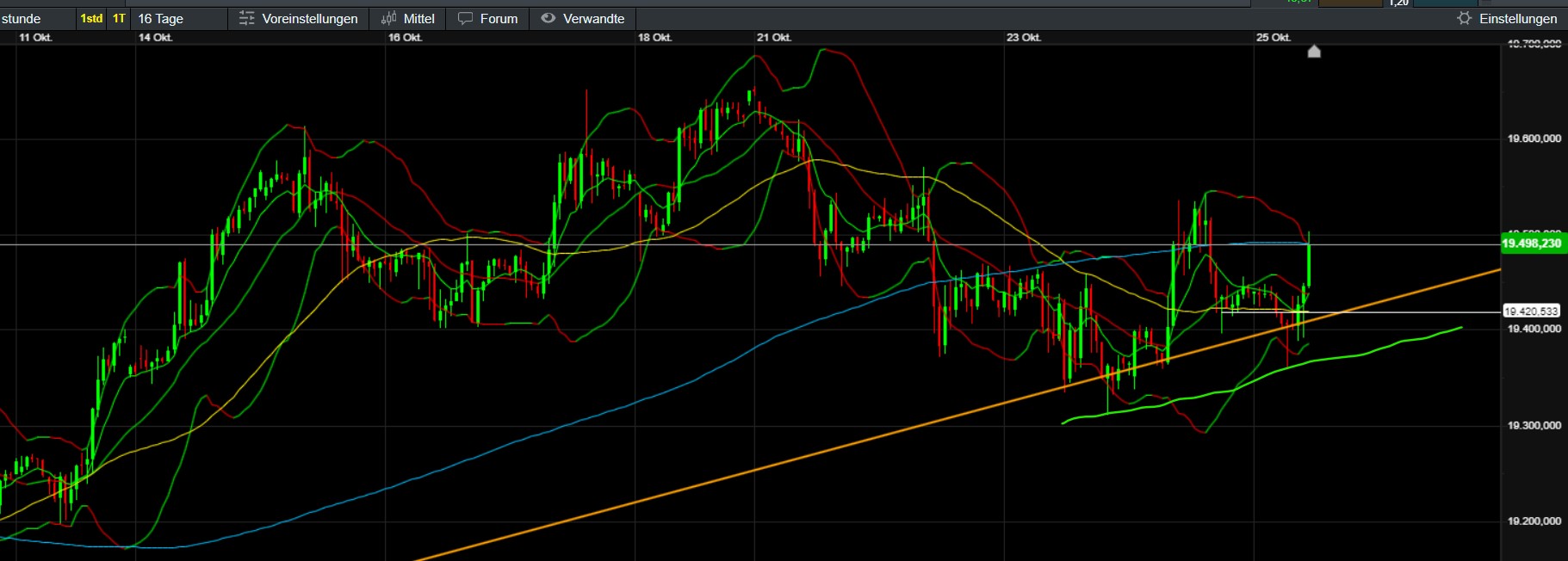Open the Einstellungen settings gear
This screenshot has height=561, width=1568.
tap(1507, 18)
